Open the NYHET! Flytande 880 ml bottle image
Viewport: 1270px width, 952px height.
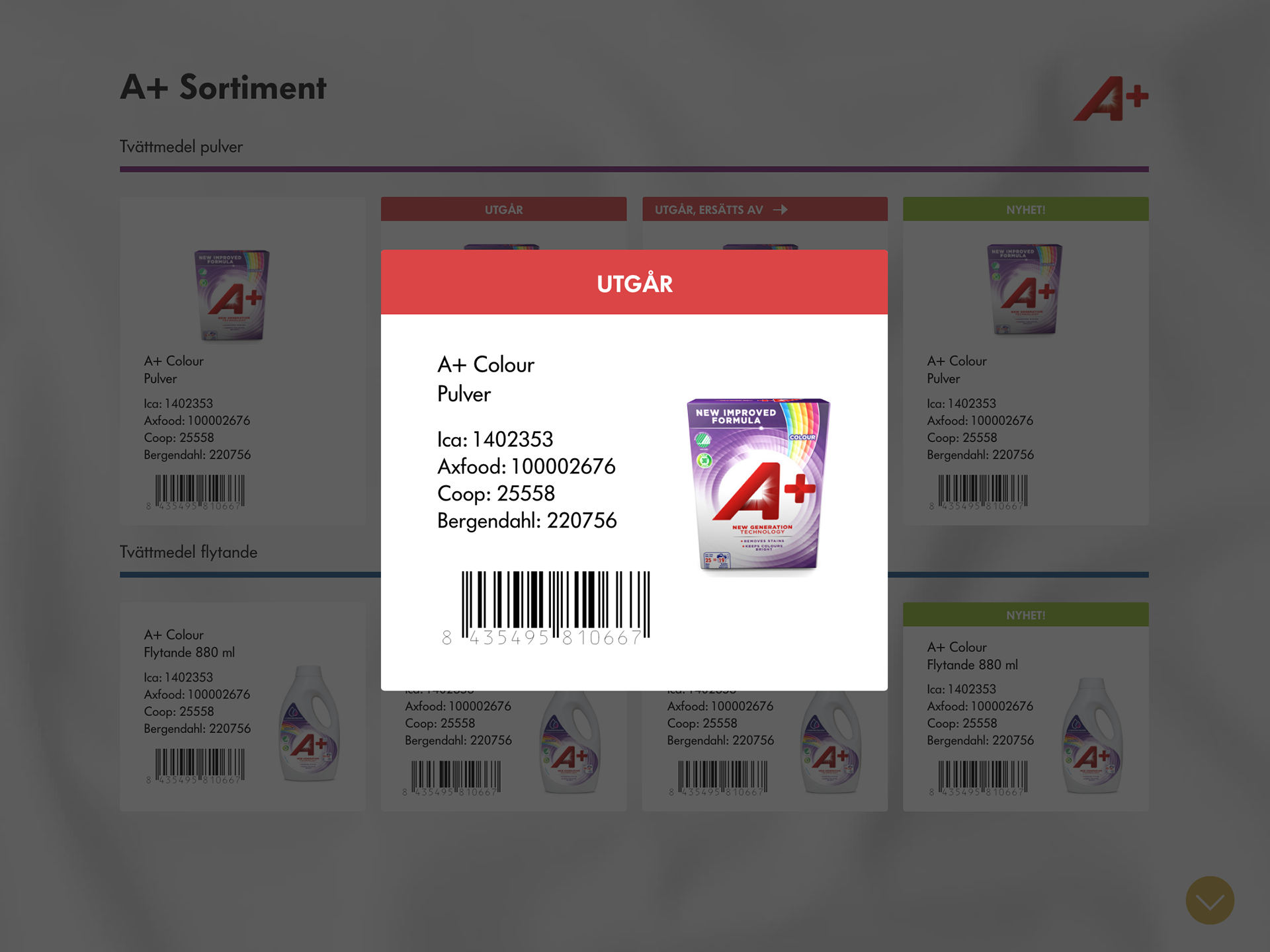(x=1092, y=735)
